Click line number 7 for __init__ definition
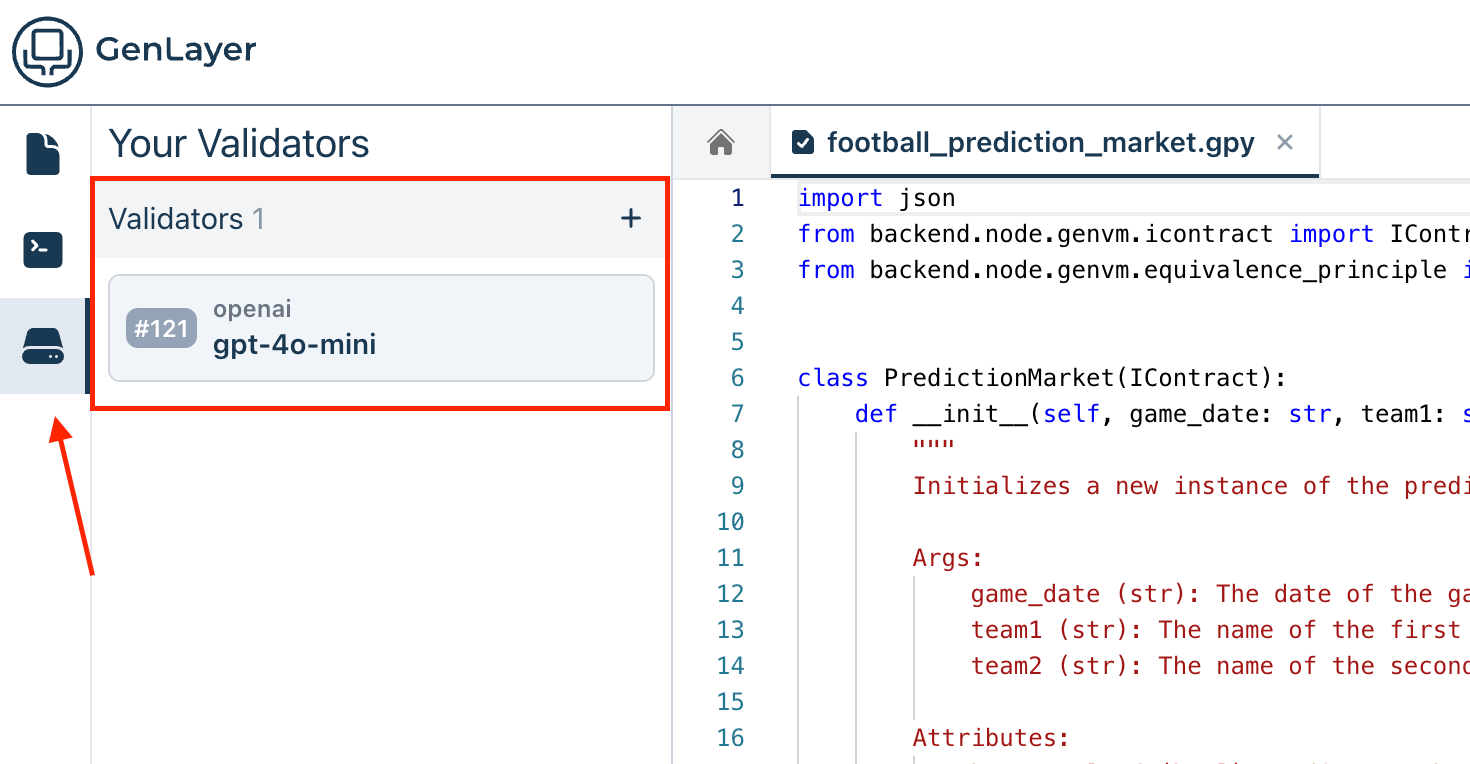The width and height of the screenshot is (1470, 764). pyautogui.click(x=737, y=414)
